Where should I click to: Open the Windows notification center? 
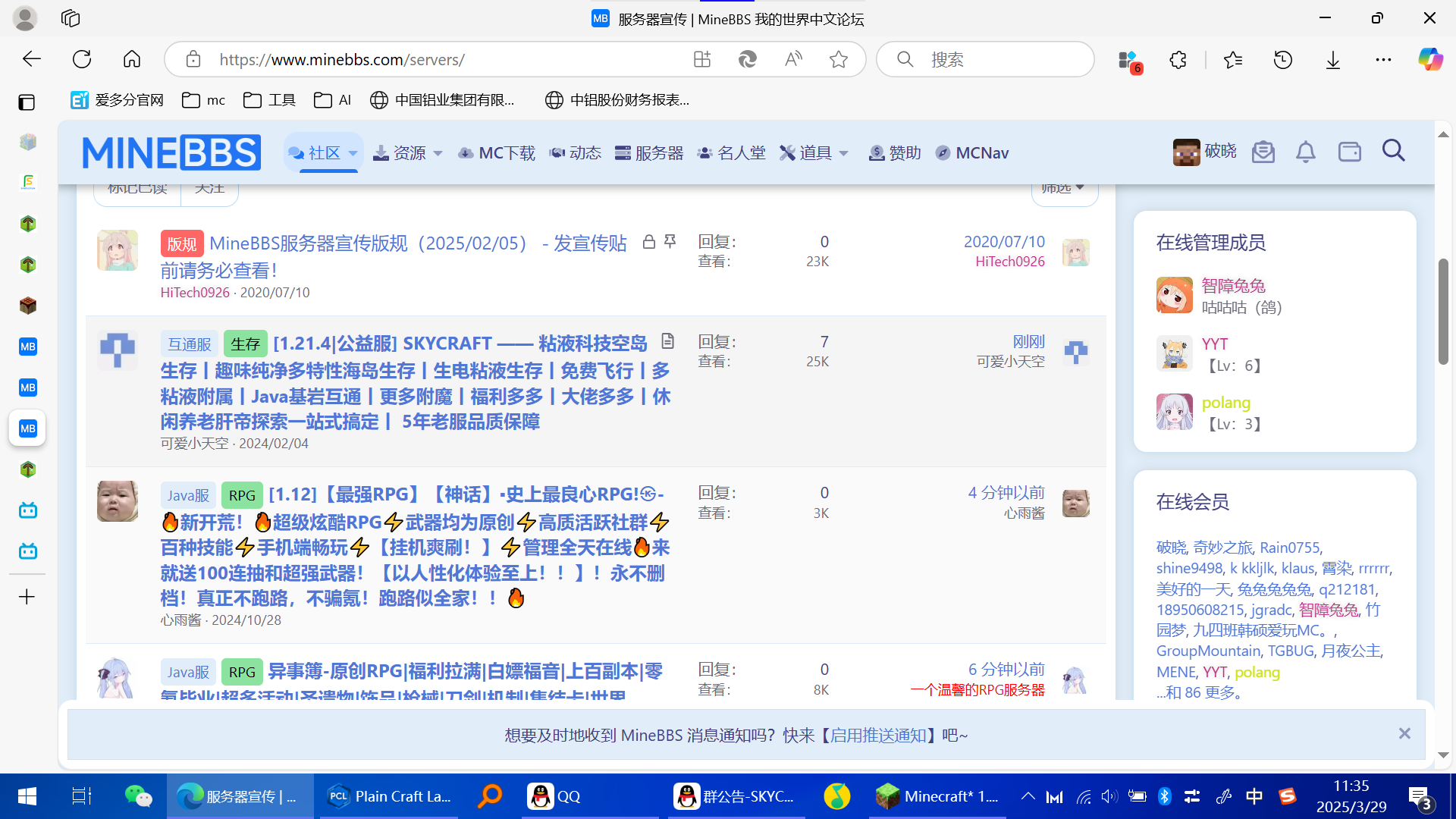tap(1420, 798)
